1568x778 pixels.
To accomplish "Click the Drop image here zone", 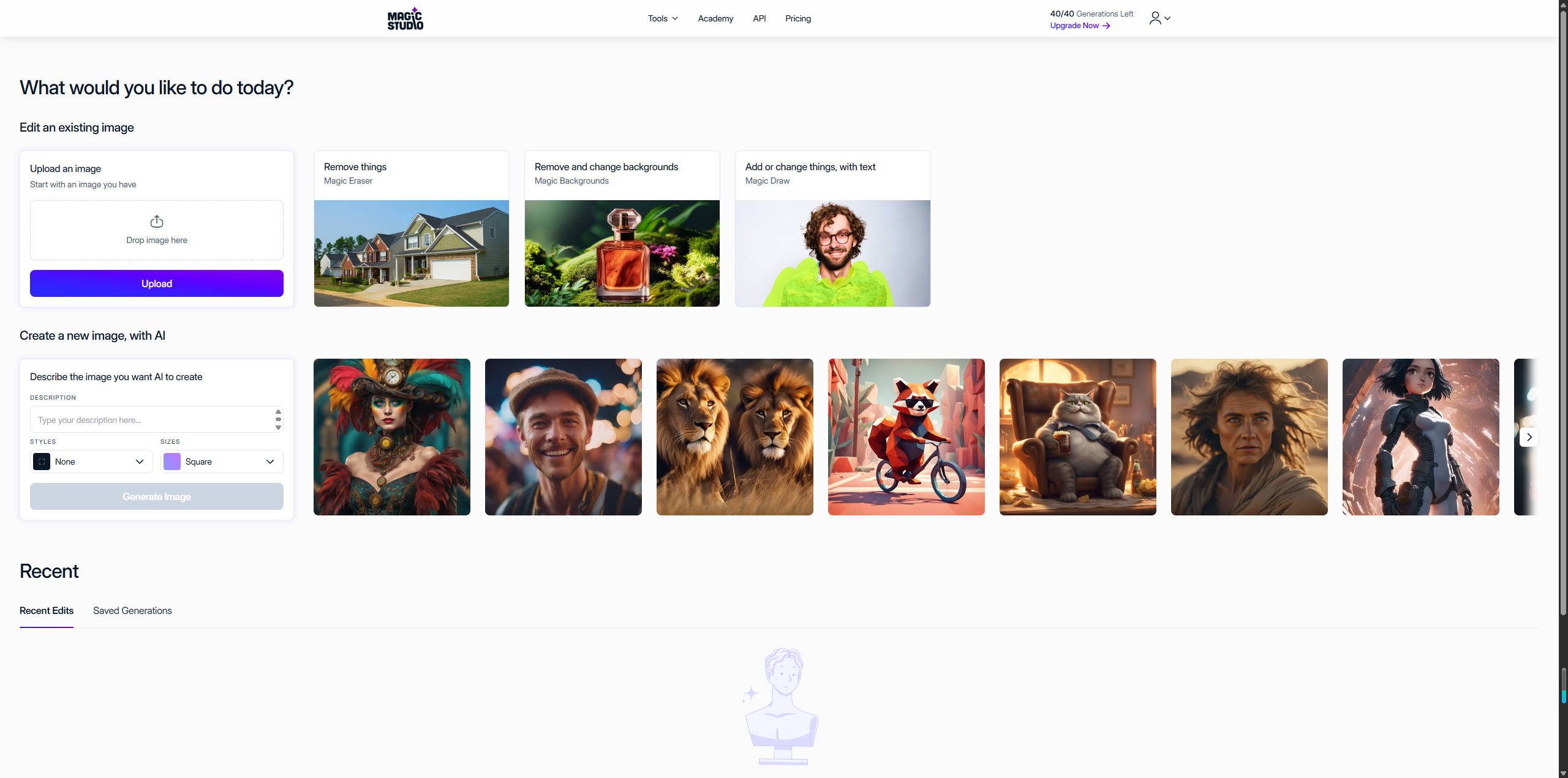I will pos(157,230).
